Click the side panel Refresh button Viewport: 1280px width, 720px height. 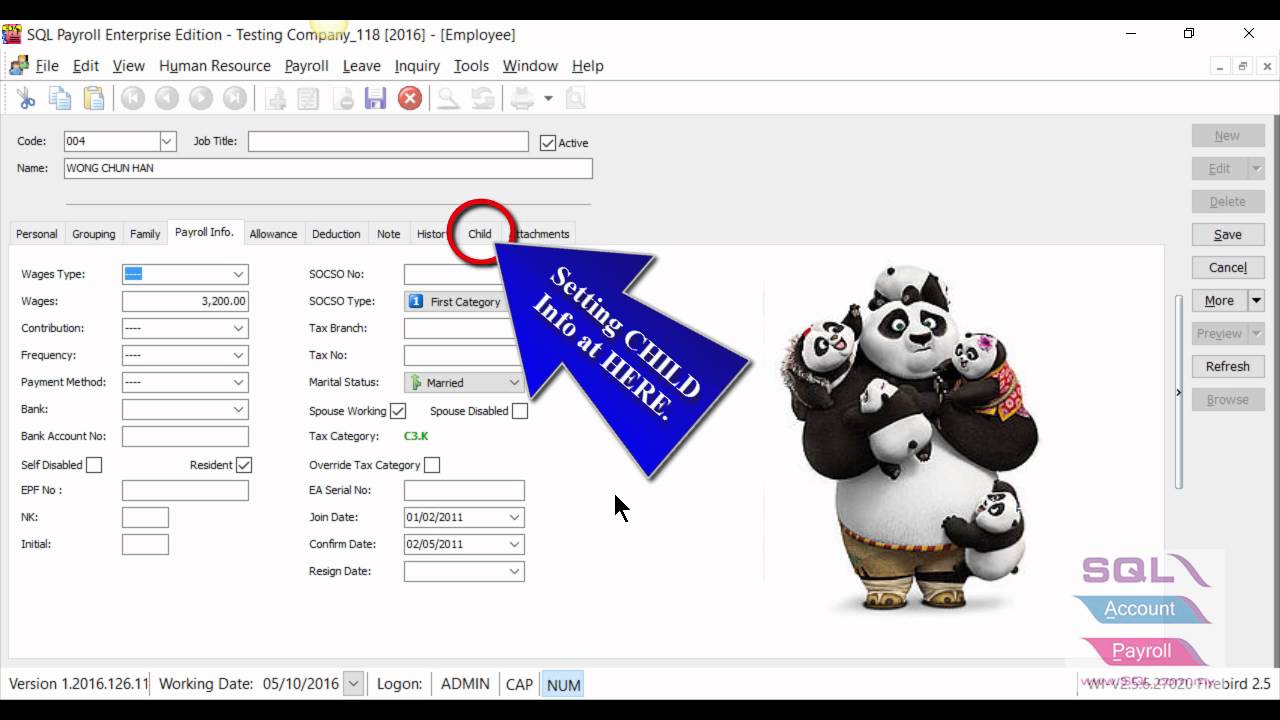(x=1228, y=367)
